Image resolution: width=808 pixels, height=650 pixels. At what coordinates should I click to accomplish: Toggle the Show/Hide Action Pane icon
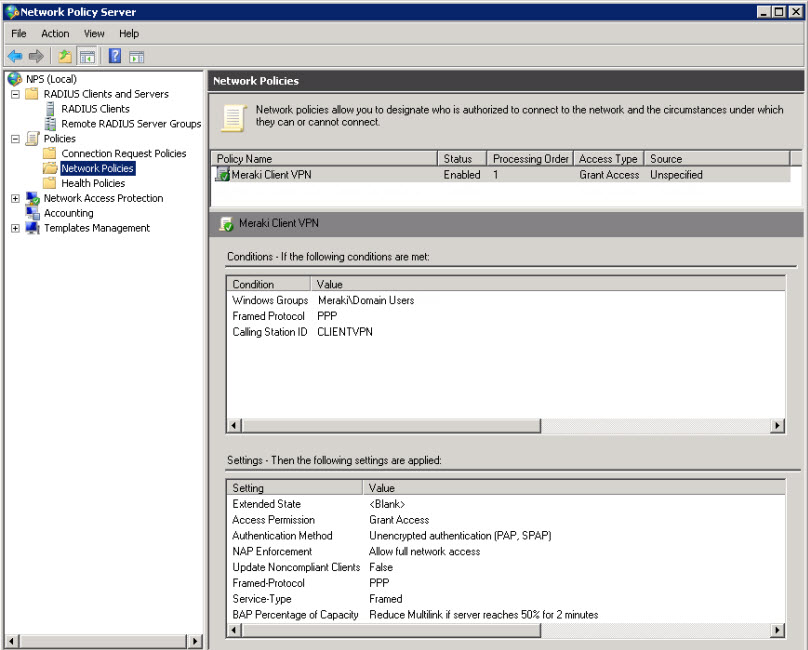[137, 56]
